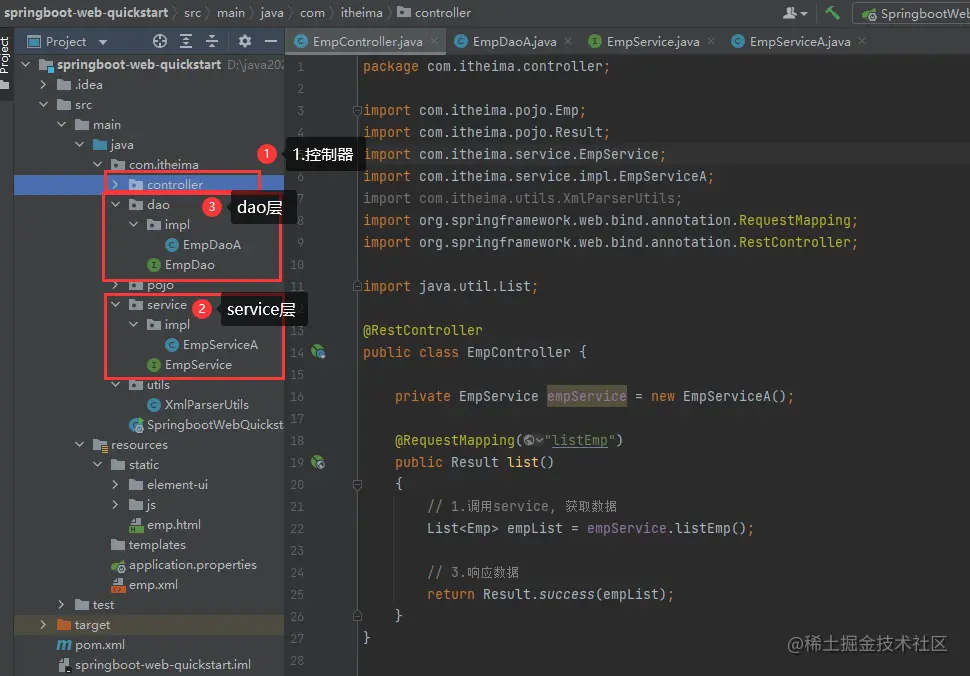Select XmlParserUtils class in the tree
Viewport: 970px width, 676px height.
[x=206, y=405]
